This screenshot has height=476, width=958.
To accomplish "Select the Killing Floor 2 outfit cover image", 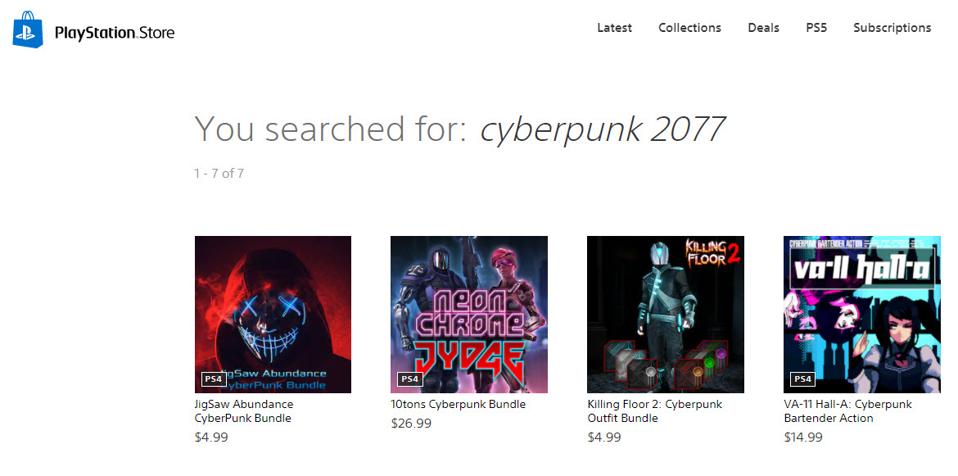I will [x=665, y=315].
